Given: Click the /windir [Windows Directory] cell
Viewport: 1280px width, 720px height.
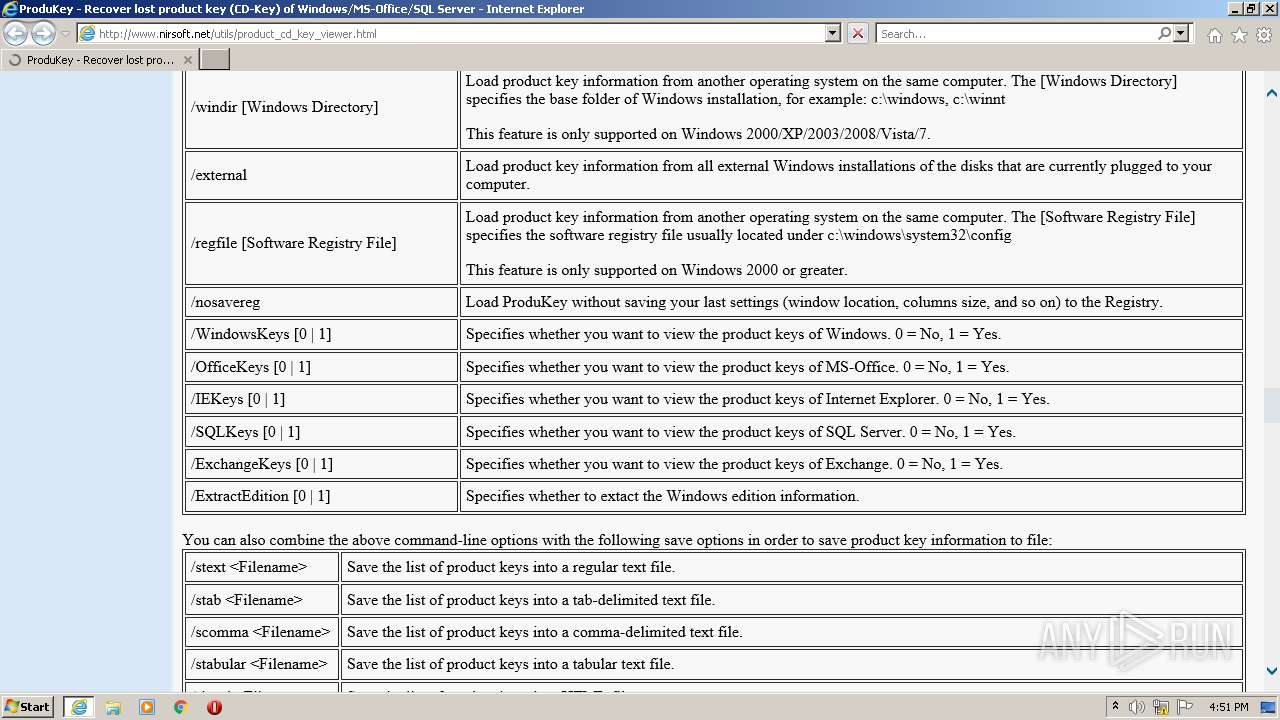Looking at the screenshot, I should [x=321, y=107].
